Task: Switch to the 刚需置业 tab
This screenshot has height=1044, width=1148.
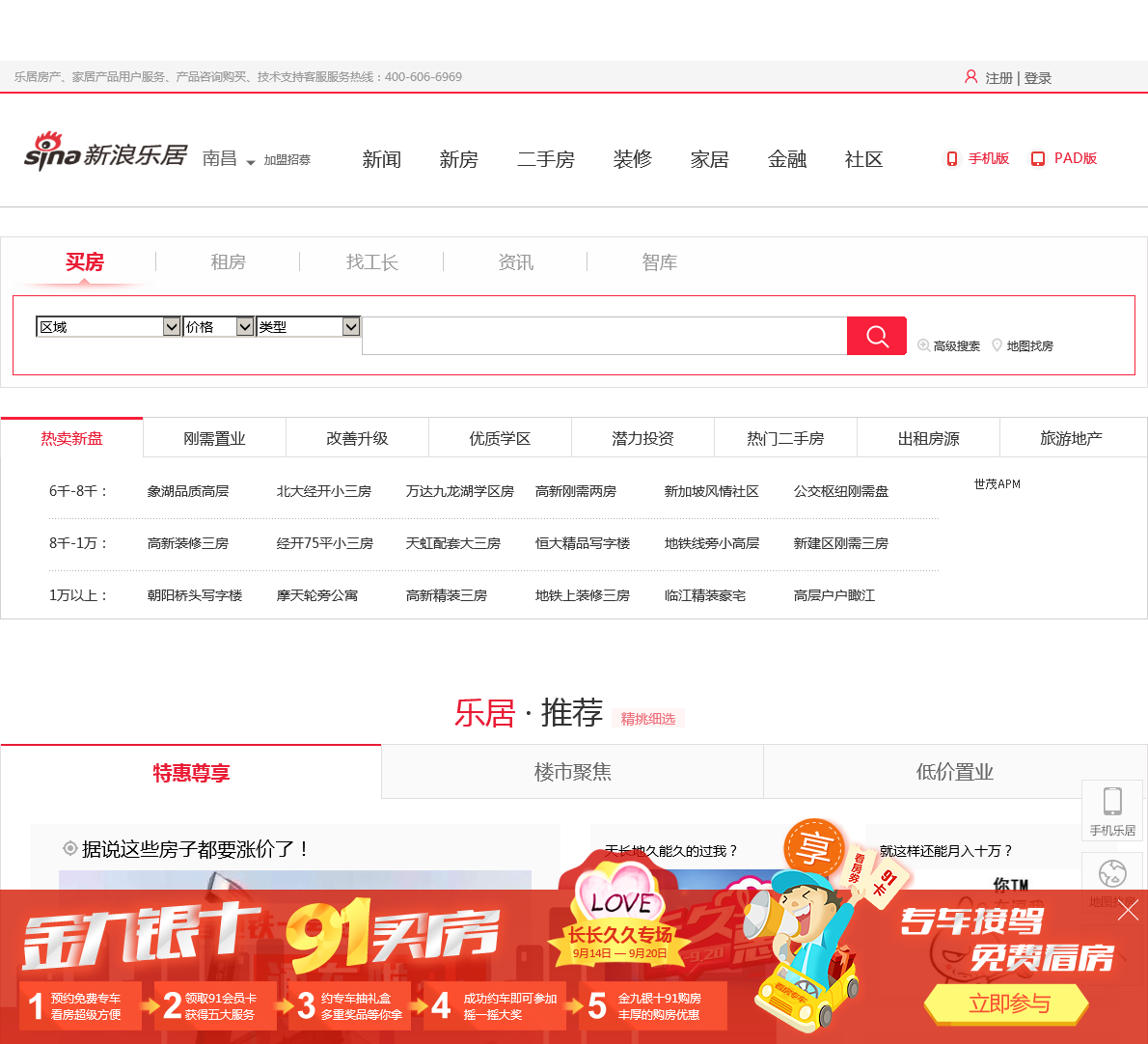Action: pyautogui.click(x=214, y=438)
